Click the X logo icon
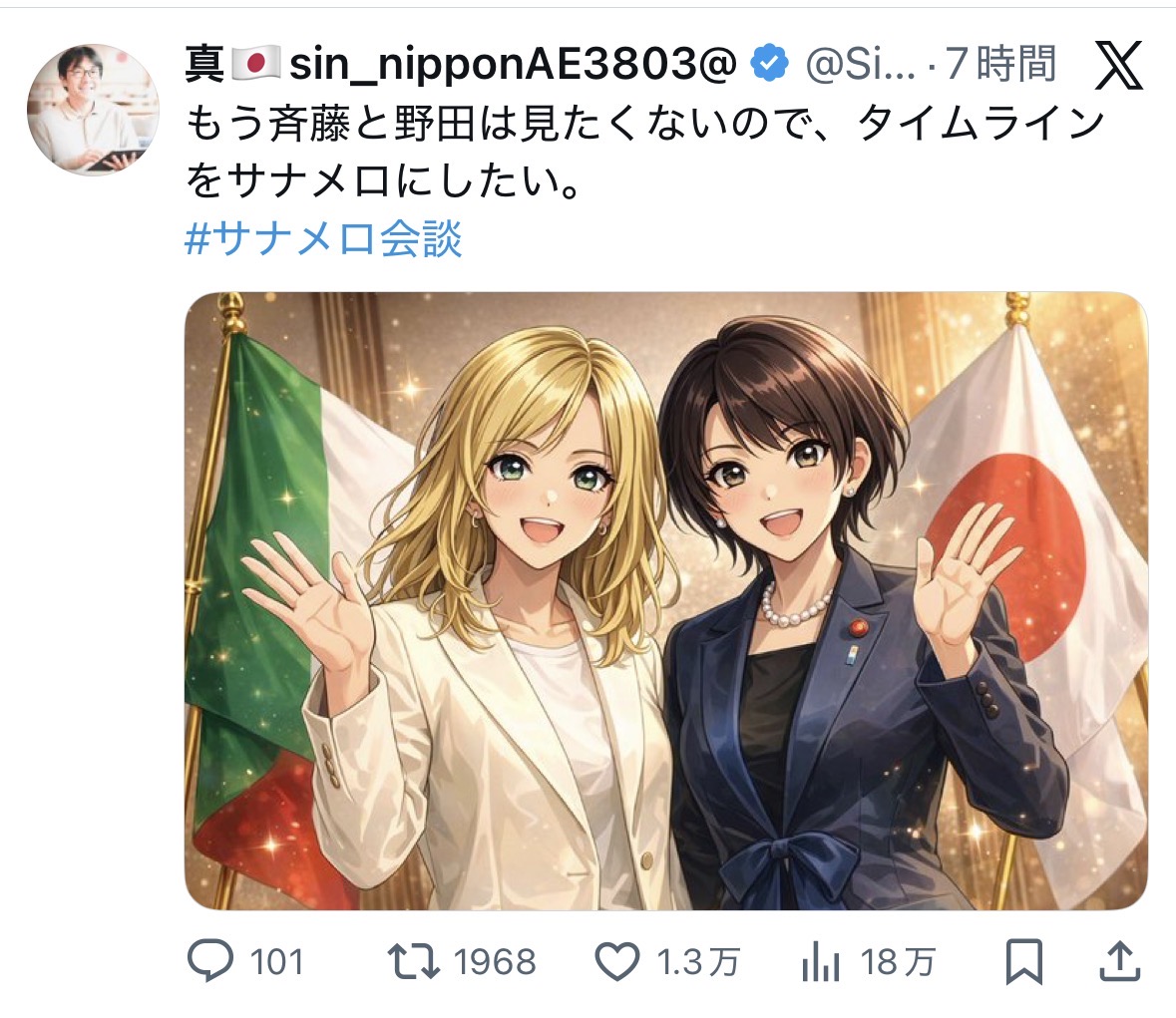Screen dimensions: 1176x1018 click(1118, 65)
